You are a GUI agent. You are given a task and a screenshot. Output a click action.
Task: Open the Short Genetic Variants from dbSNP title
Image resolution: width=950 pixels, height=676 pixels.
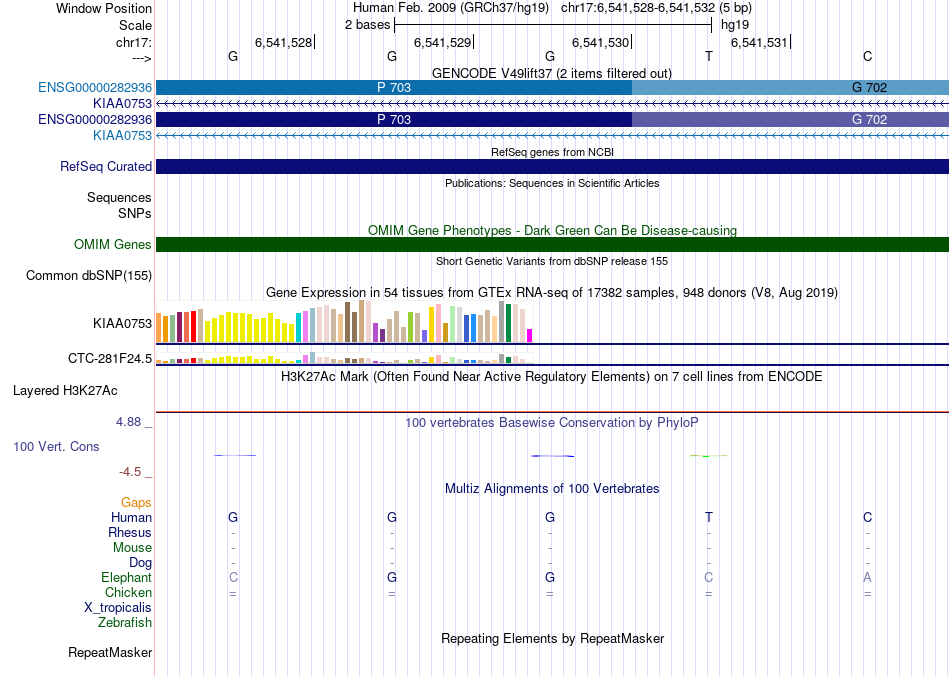[552, 261]
